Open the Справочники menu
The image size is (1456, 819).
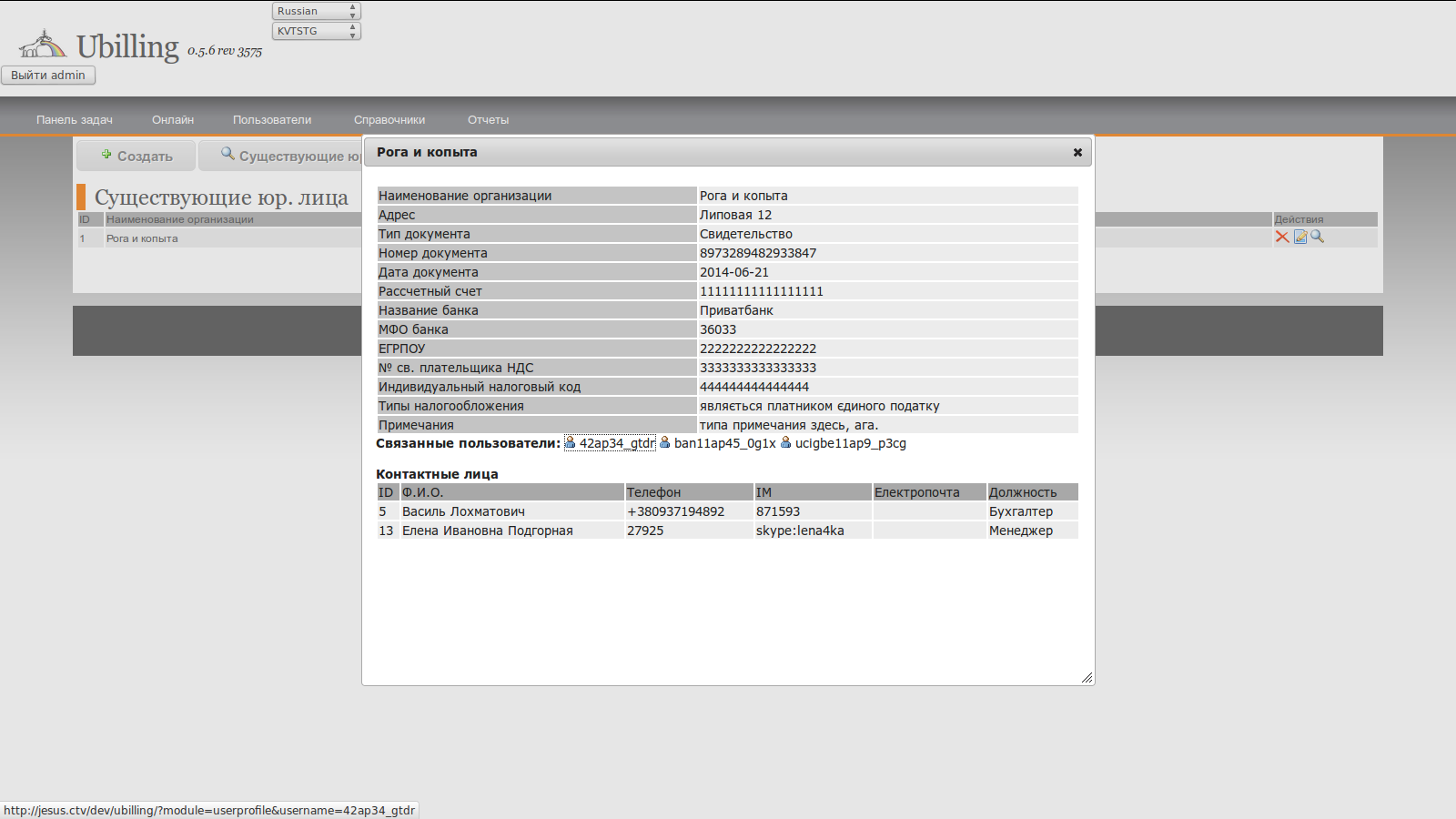[389, 120]
